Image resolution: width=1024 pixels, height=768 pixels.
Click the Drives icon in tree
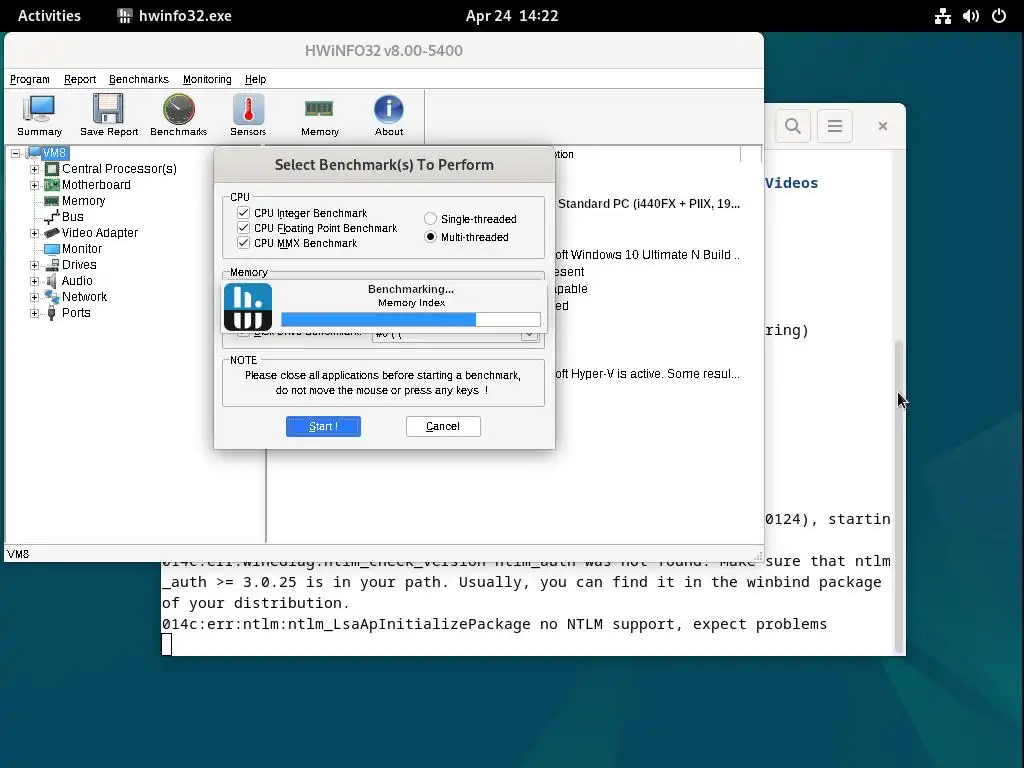pos(52,265)
